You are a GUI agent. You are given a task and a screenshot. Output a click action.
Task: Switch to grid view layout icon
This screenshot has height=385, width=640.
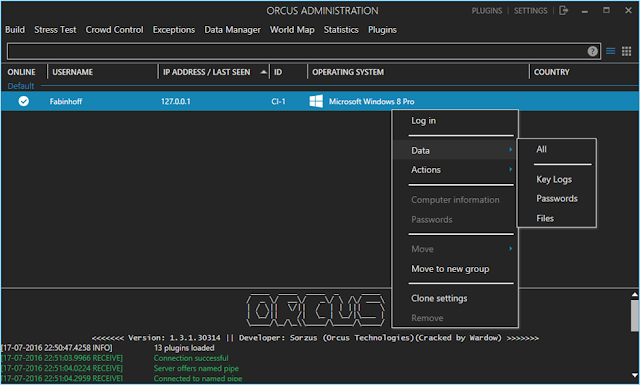tap(627, 51)
